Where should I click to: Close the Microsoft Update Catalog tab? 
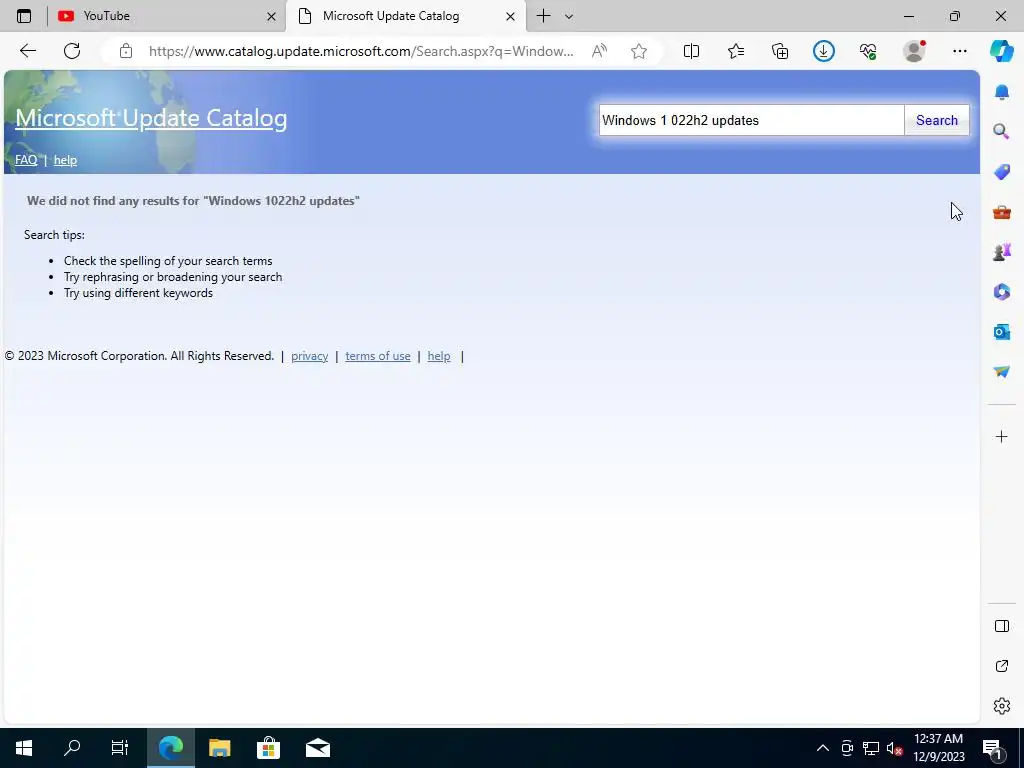point(510,16)
